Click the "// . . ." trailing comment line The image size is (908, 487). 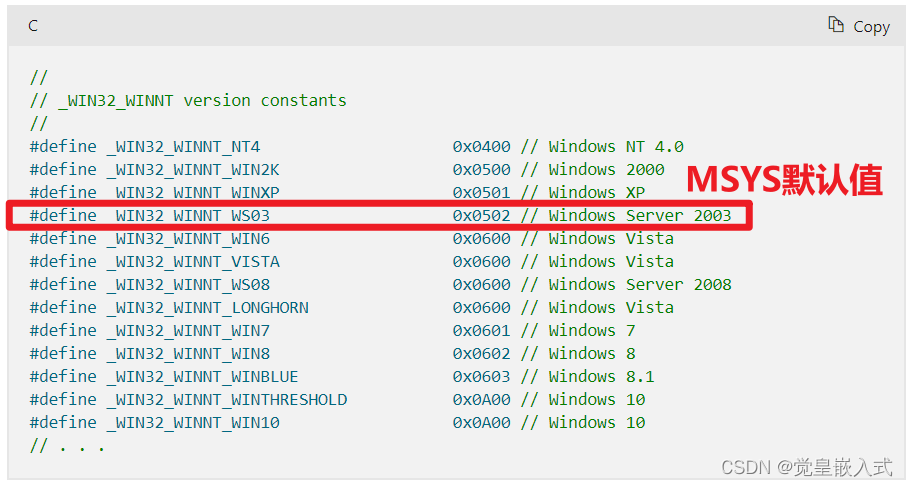(67, 446)
